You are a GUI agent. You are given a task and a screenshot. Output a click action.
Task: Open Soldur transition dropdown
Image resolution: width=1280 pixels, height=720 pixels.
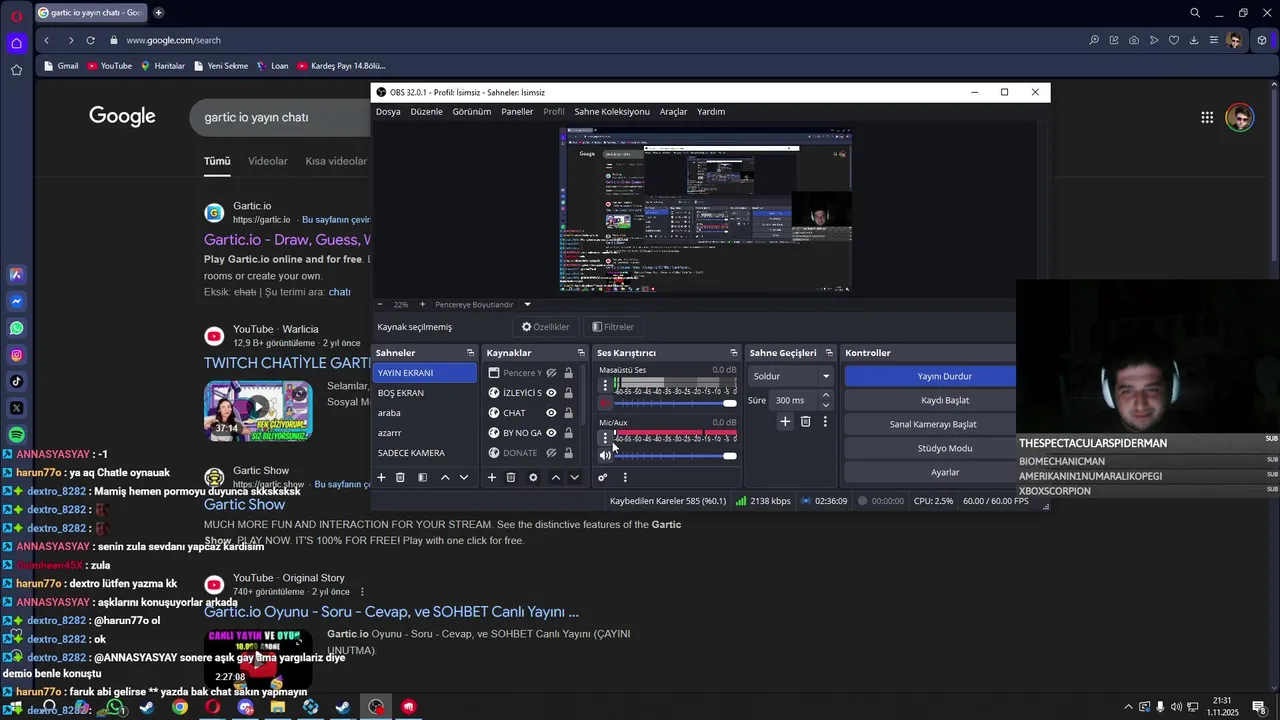click(x=791, y=376)
